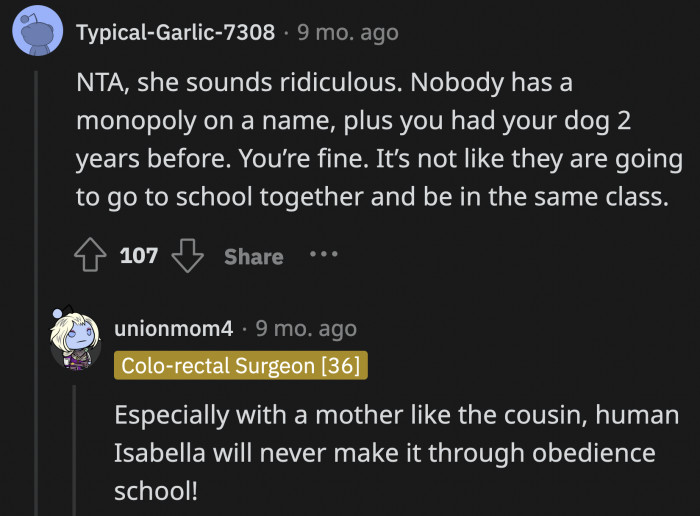700x516 pixels.
Task: Click the 9 mo. ago timestamp on top comment
Action: click(347, 32)
